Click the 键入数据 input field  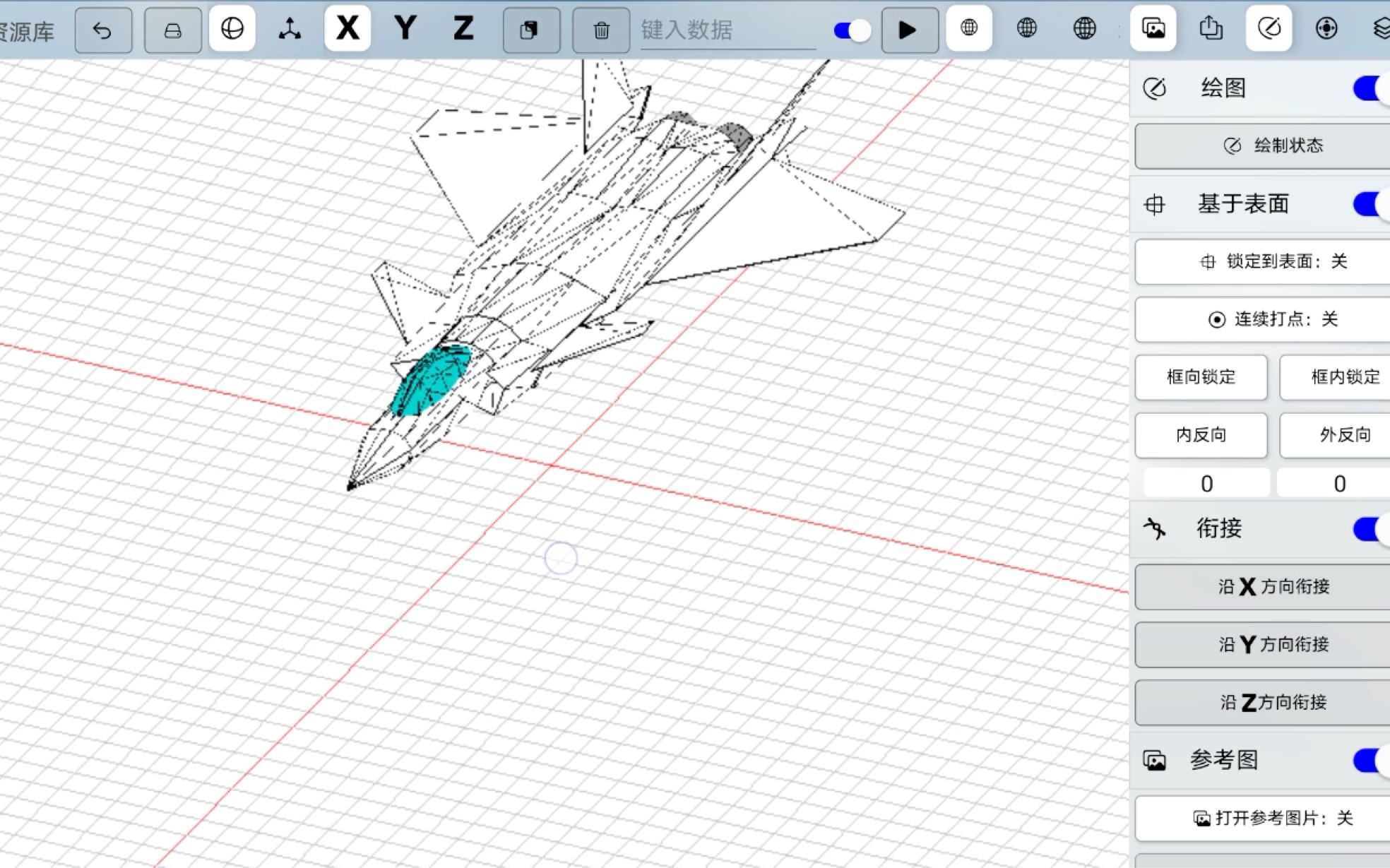click(727, 30)
